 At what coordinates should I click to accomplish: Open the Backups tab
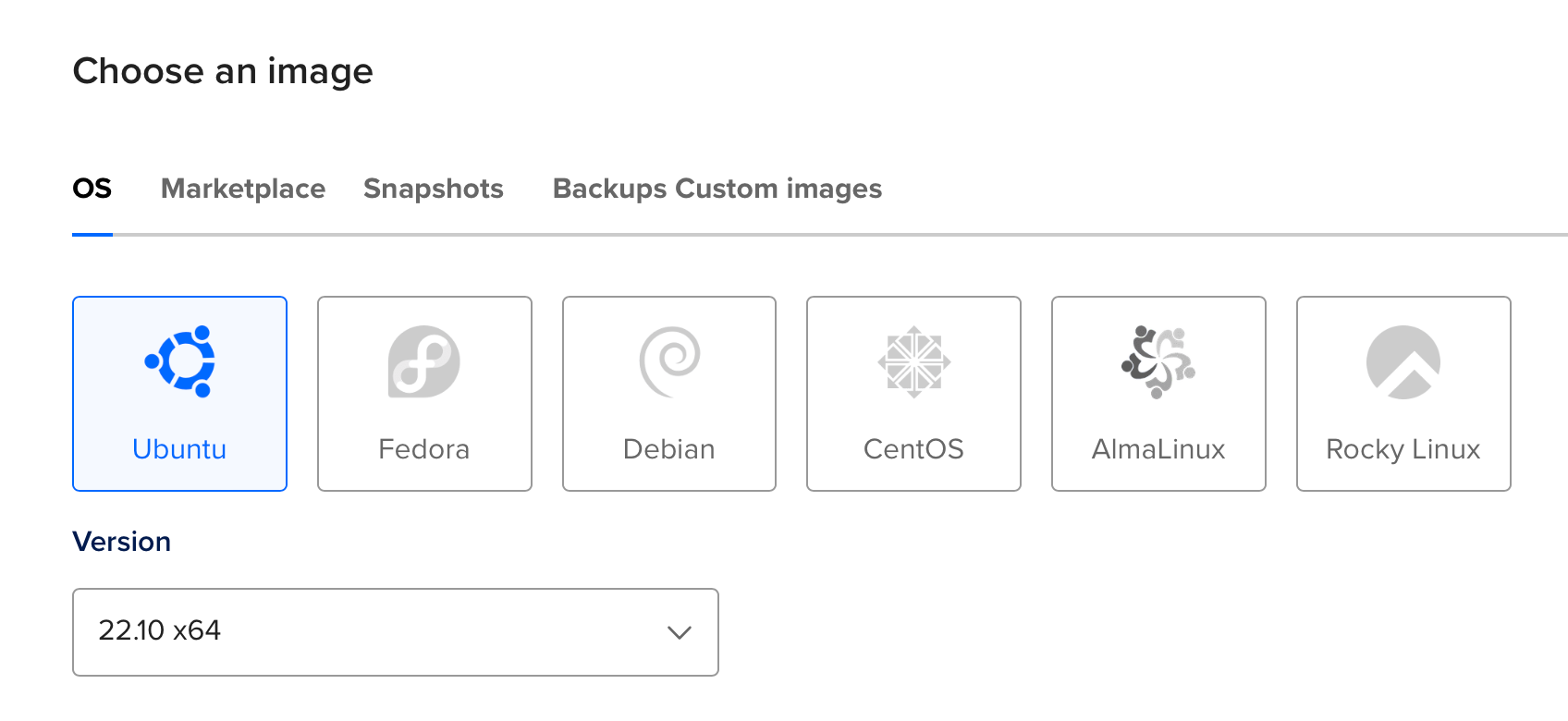coord(610,189)
